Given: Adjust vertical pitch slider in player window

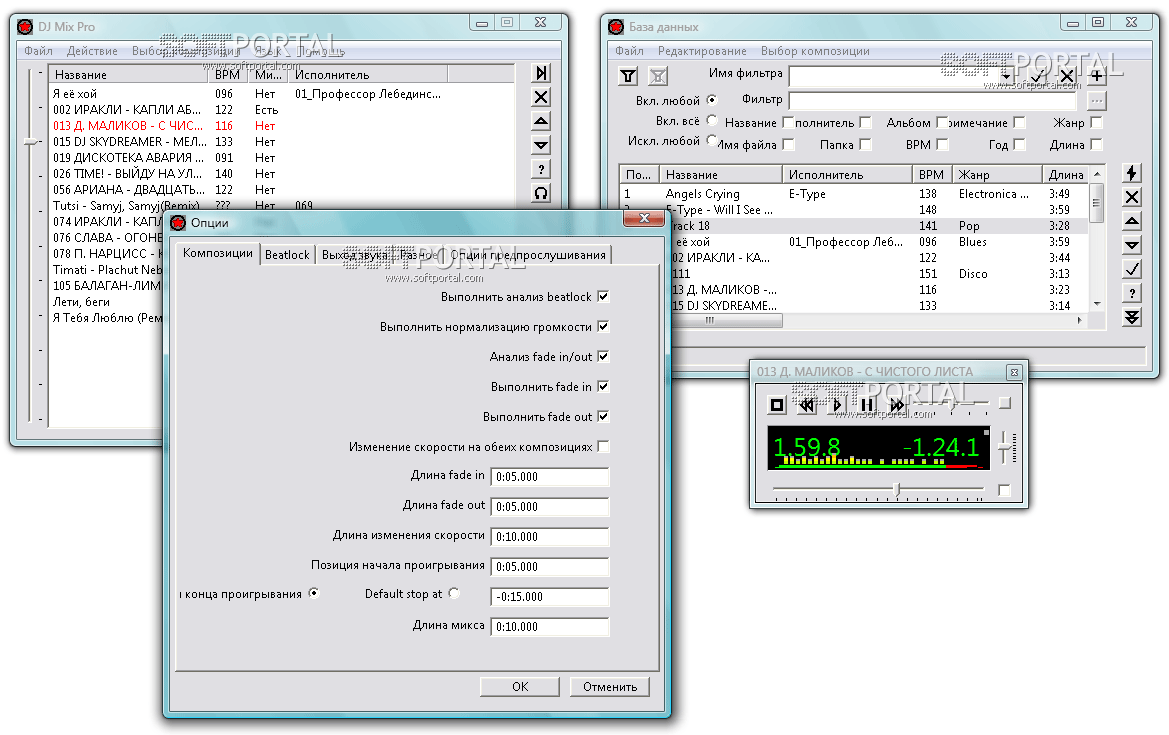Looking at the screenshot, I should click(1005, 447).
